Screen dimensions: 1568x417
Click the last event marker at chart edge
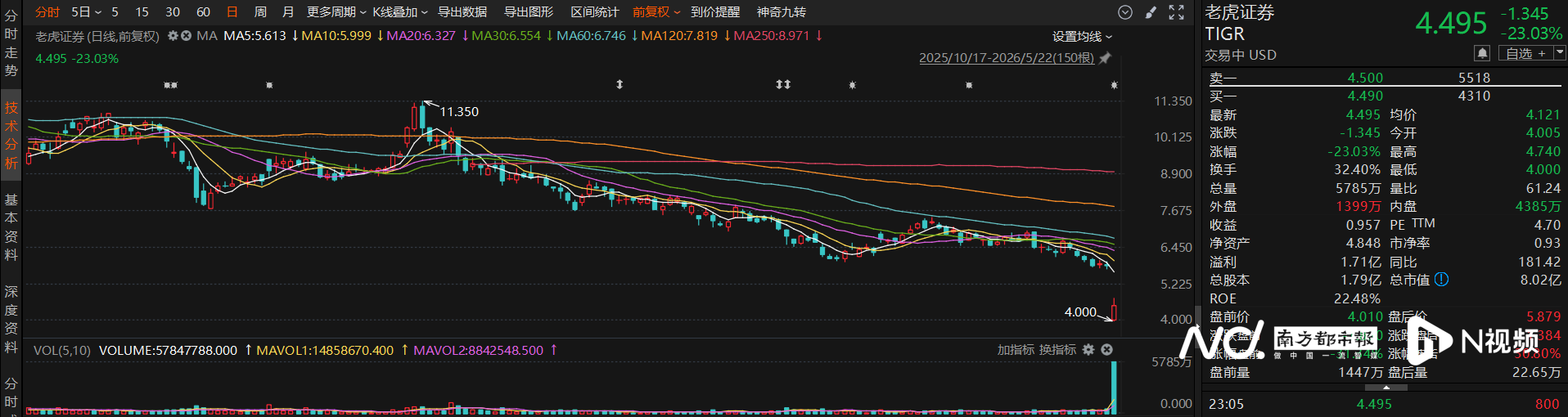1114,85
